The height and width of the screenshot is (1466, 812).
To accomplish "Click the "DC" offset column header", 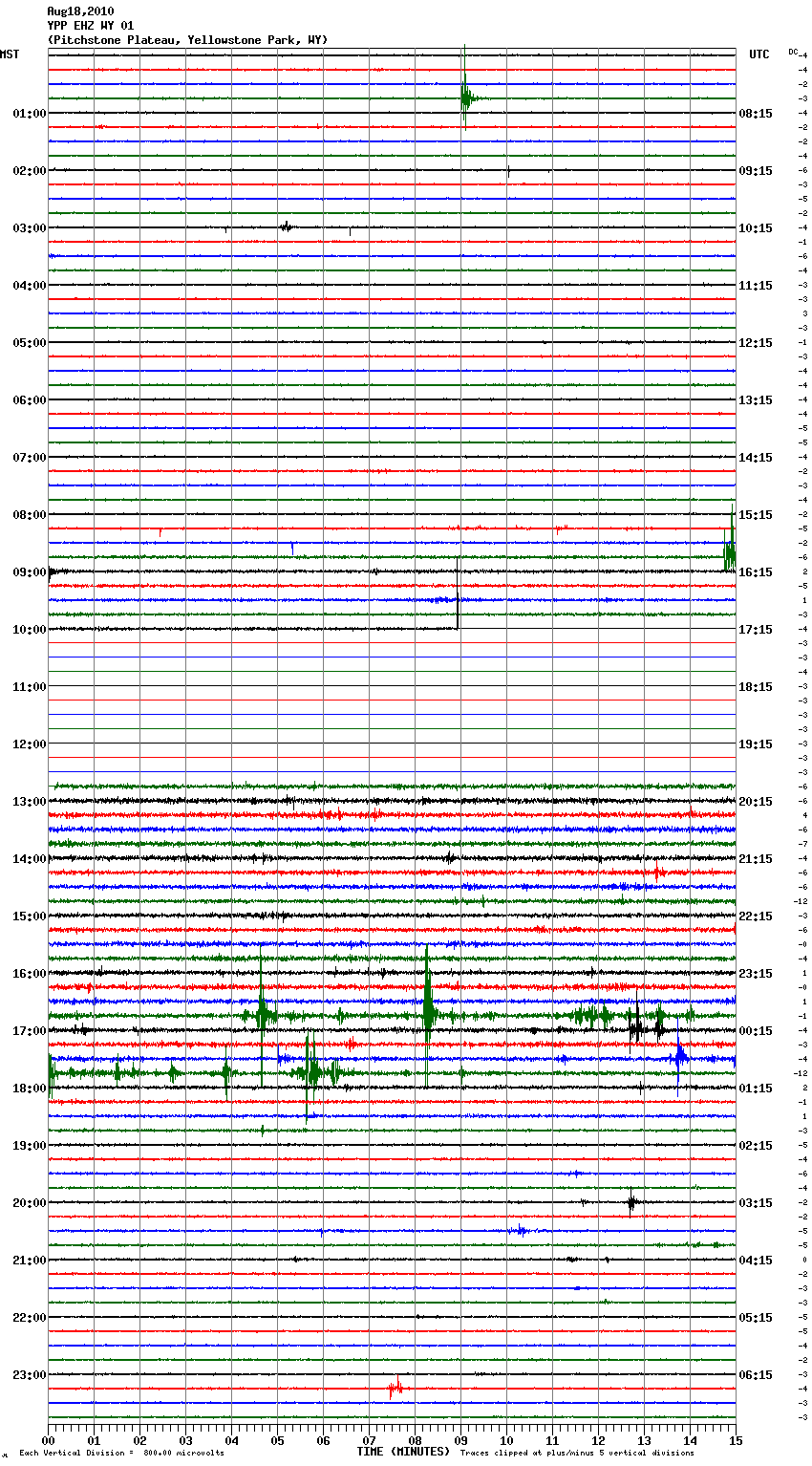I will [793, 51].
